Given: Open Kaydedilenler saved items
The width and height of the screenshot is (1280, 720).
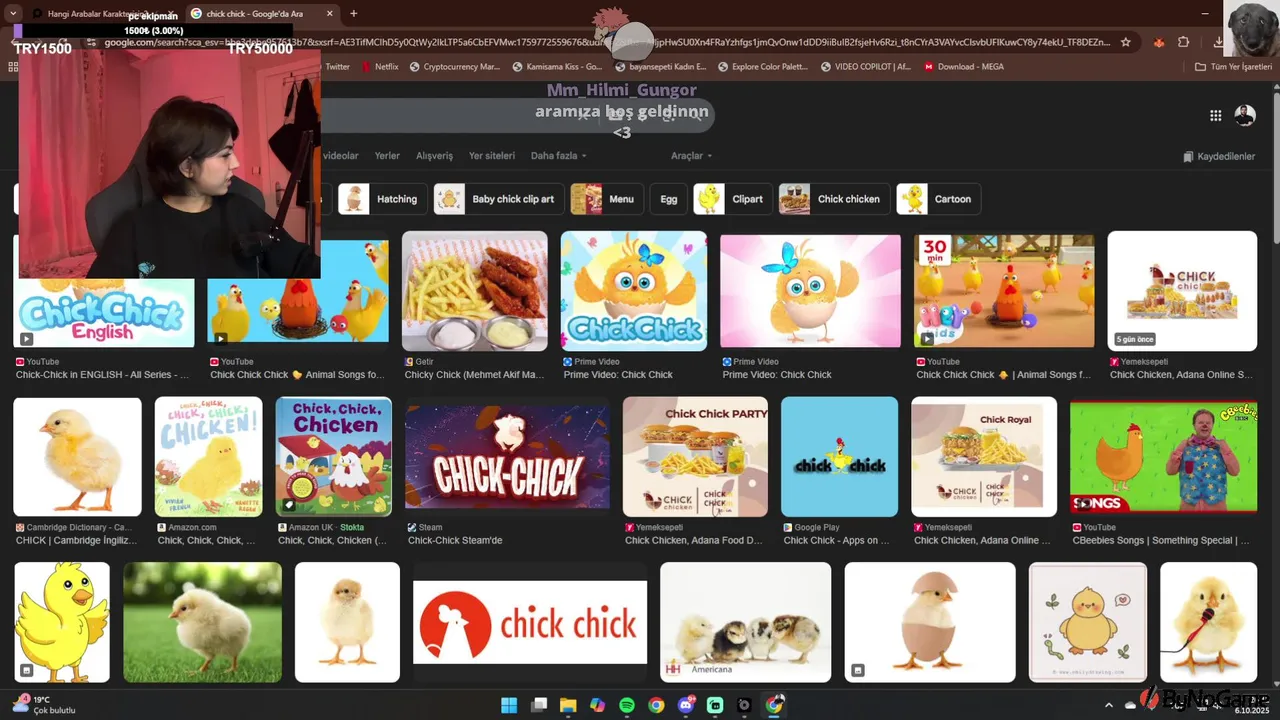Looking at the screenshot, I should pyautogui.click(x=1218, y=156).
